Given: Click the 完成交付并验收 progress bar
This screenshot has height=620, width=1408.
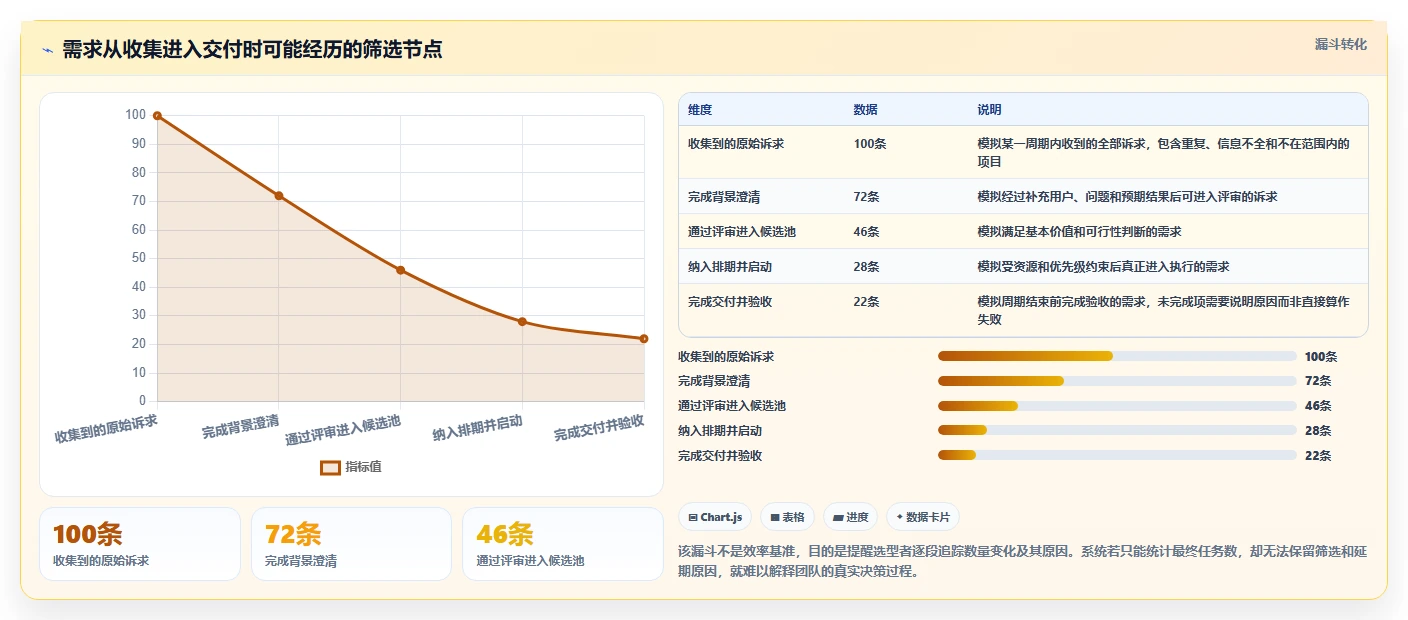Looking at the screenshot, I should pos(1117,455).
